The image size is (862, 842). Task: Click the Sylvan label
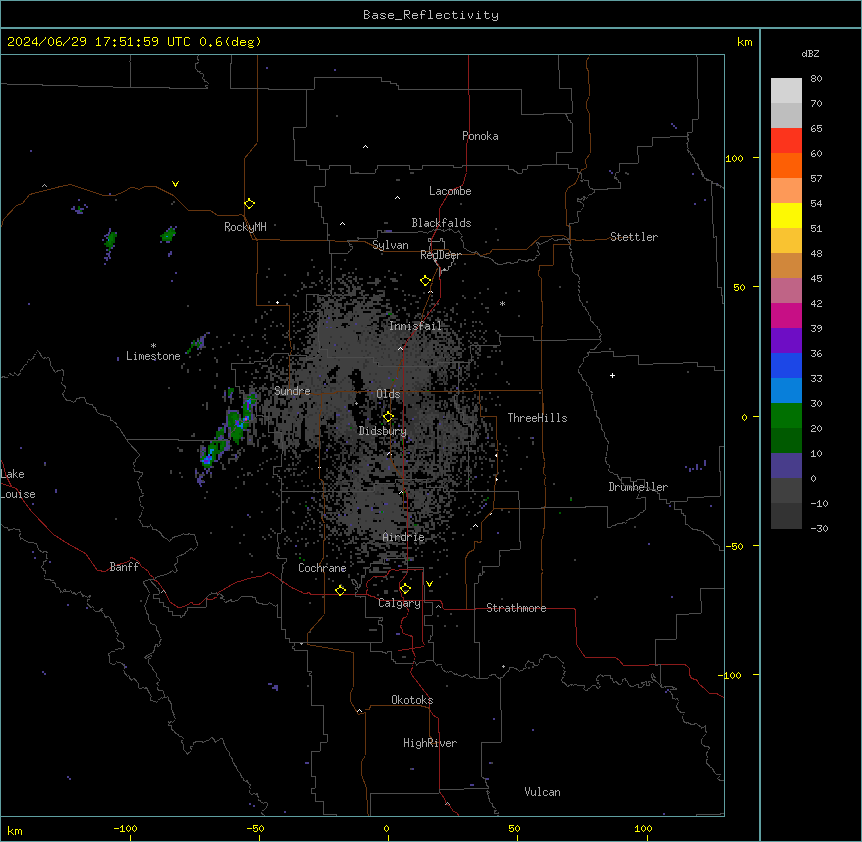point(390,245)
